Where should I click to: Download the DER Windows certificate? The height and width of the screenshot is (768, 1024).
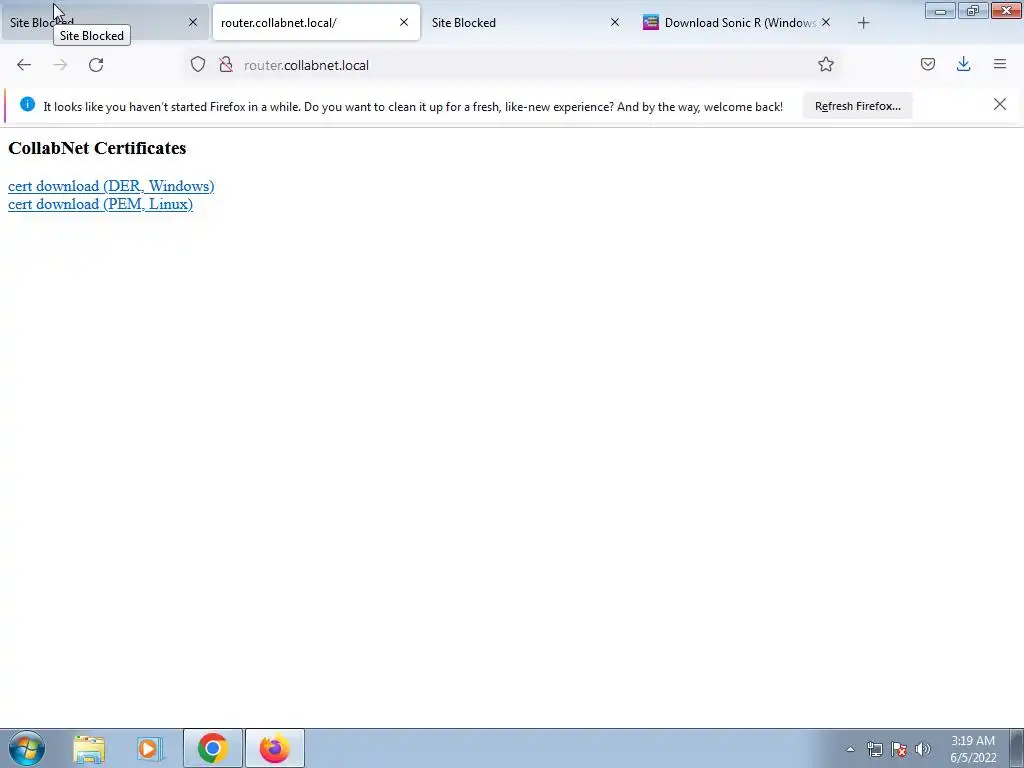(x=111, y=186)
